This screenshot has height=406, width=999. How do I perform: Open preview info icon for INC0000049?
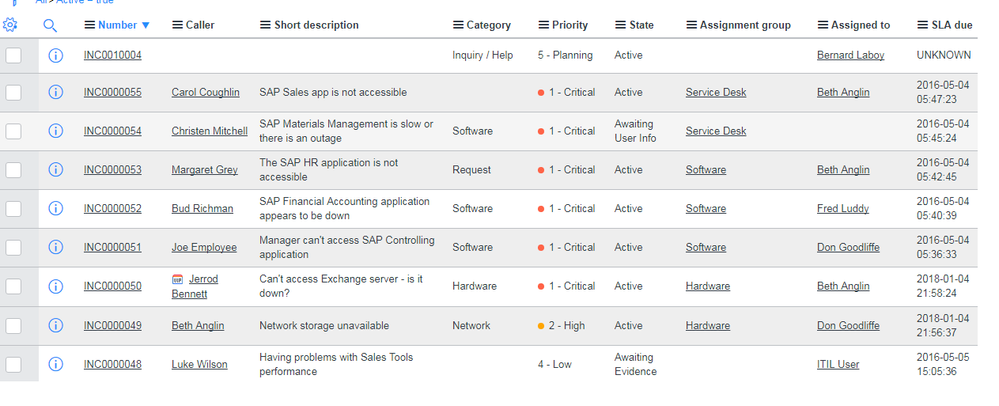(55, 326)
